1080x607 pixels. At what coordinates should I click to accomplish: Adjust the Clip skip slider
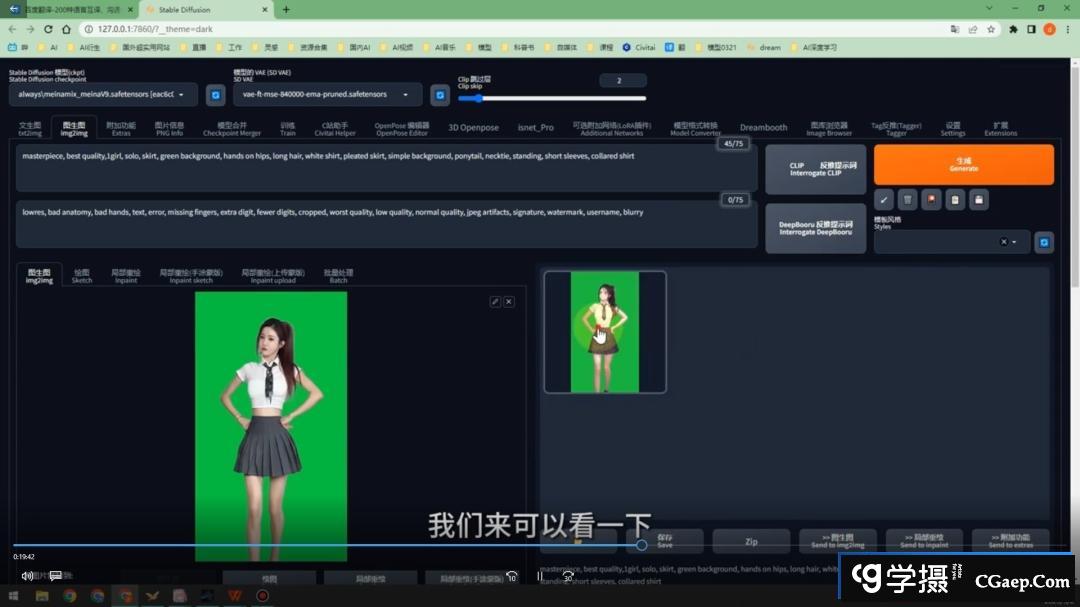[478, 98]
